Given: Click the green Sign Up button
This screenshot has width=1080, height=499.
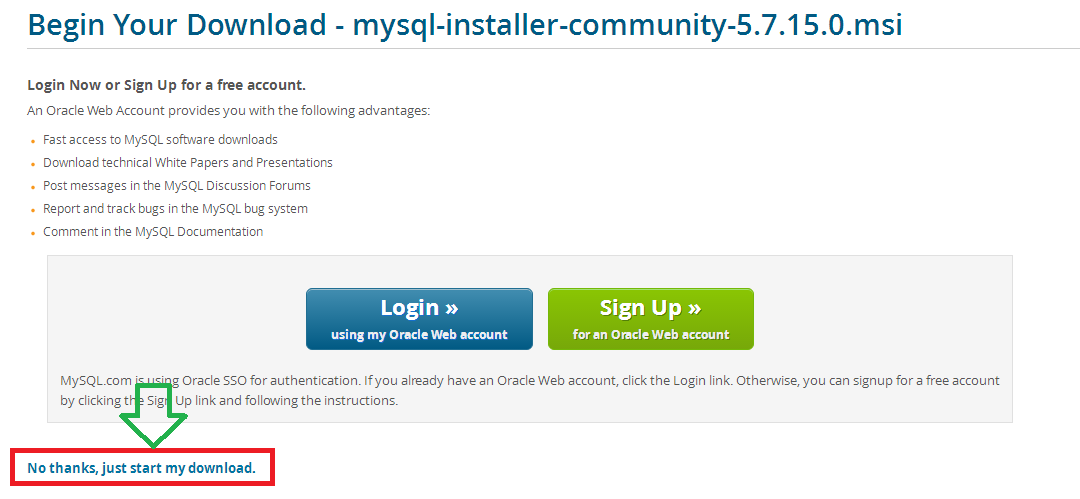Looking at the screenshot, I should click(651, 319).
